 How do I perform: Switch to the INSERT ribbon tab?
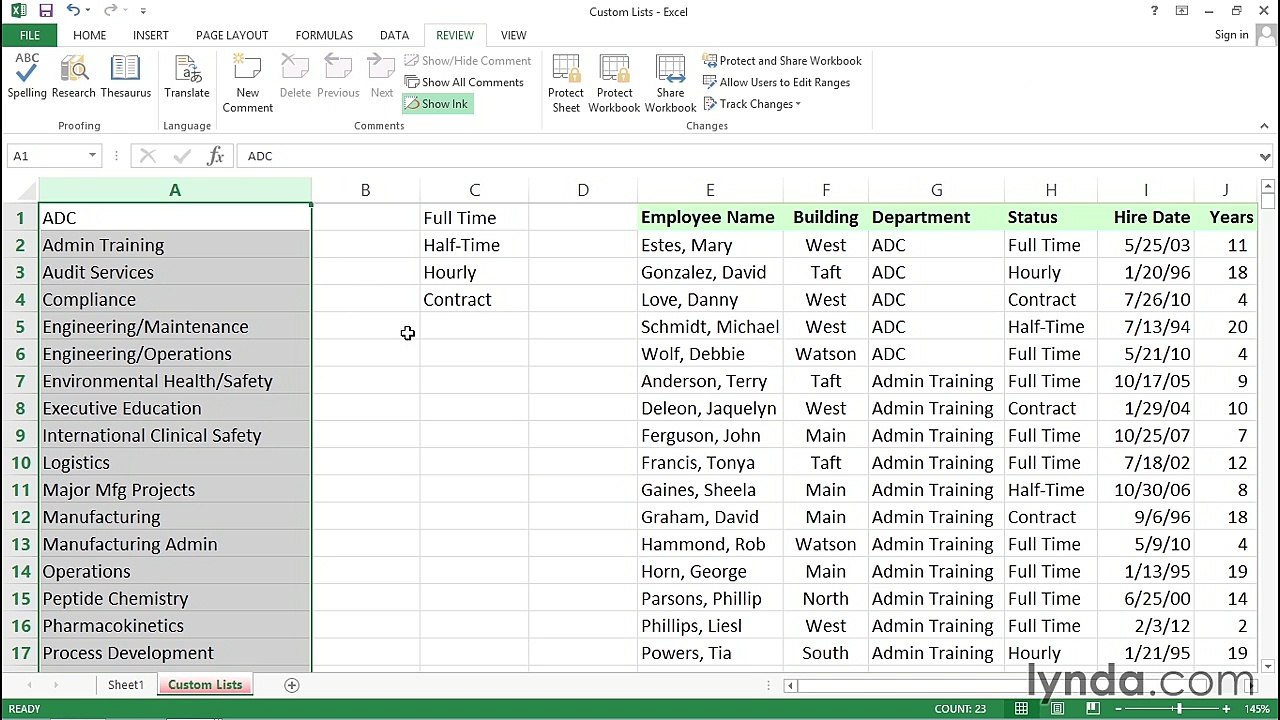point(151,35)
